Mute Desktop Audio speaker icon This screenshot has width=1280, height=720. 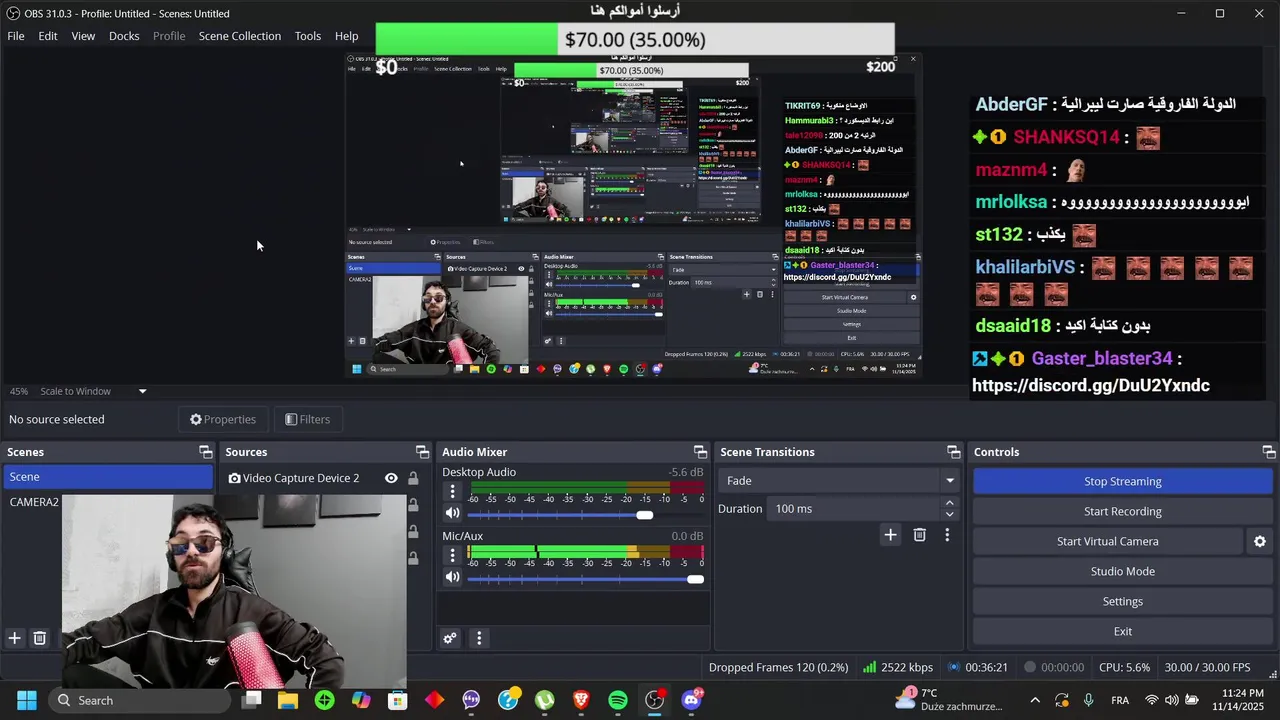point(453,514)
